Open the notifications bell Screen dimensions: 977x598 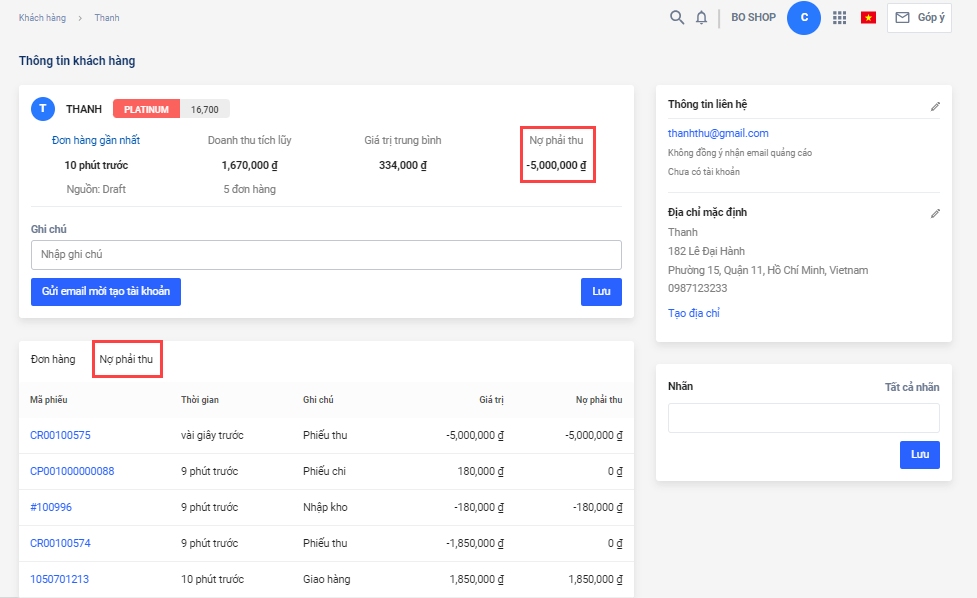click(702, 17)
